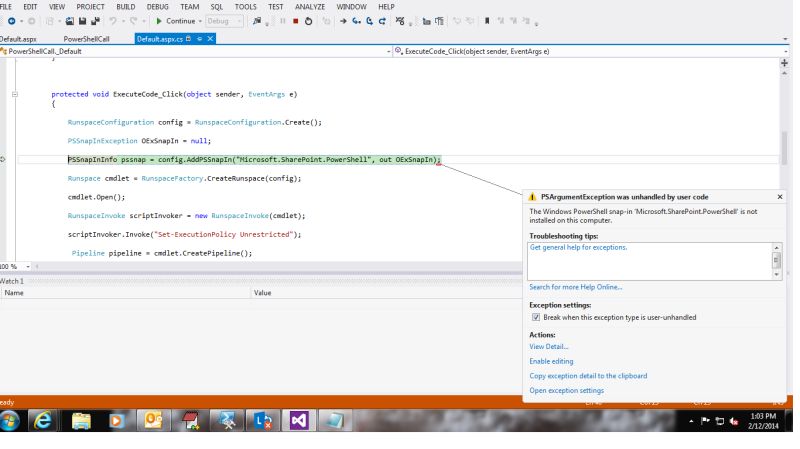800x449 pixels.
Task: Collapse the ExecuteCode_Click method outline
Action: click(15, 94)
